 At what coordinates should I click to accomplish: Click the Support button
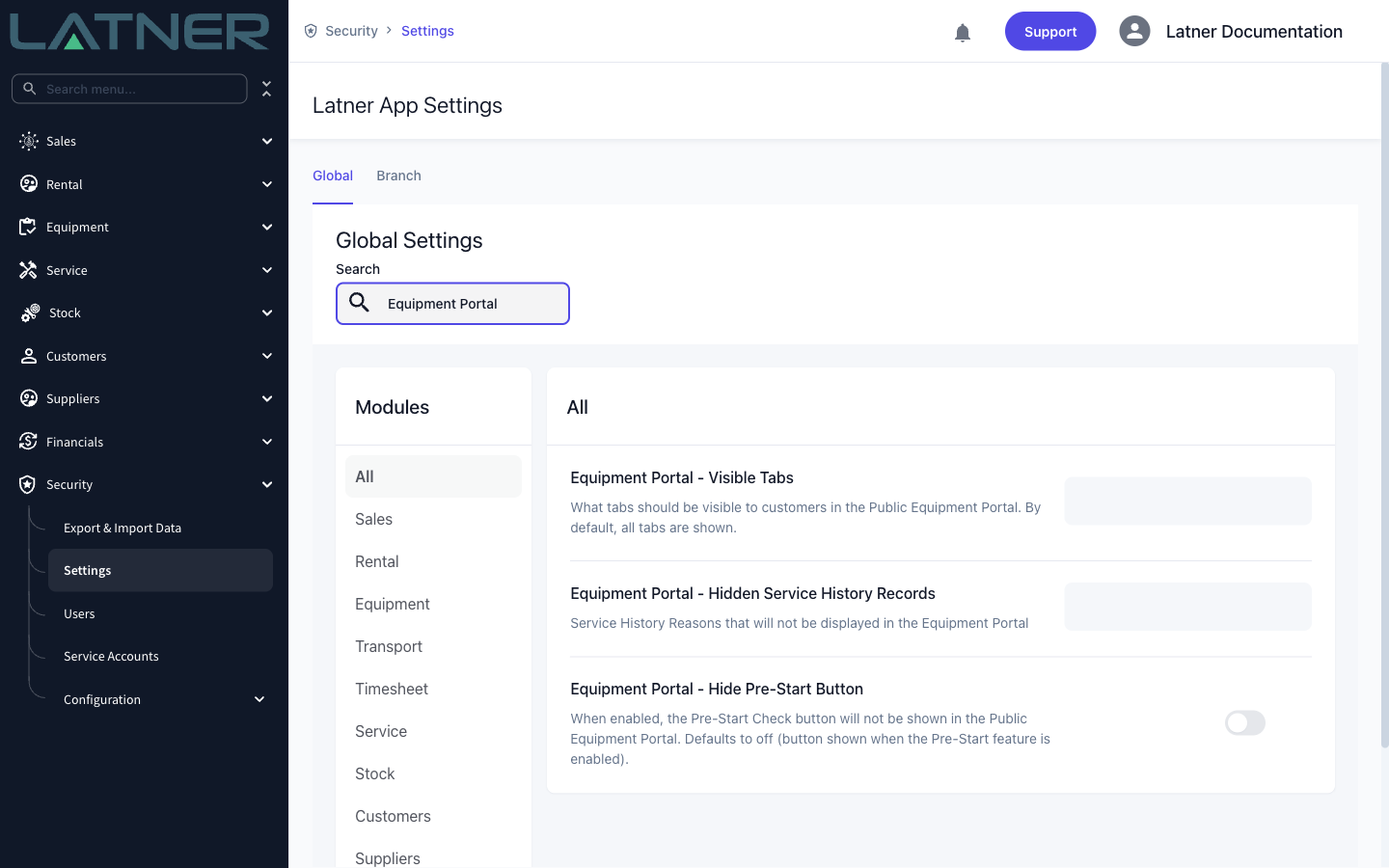pos(1050,31)
